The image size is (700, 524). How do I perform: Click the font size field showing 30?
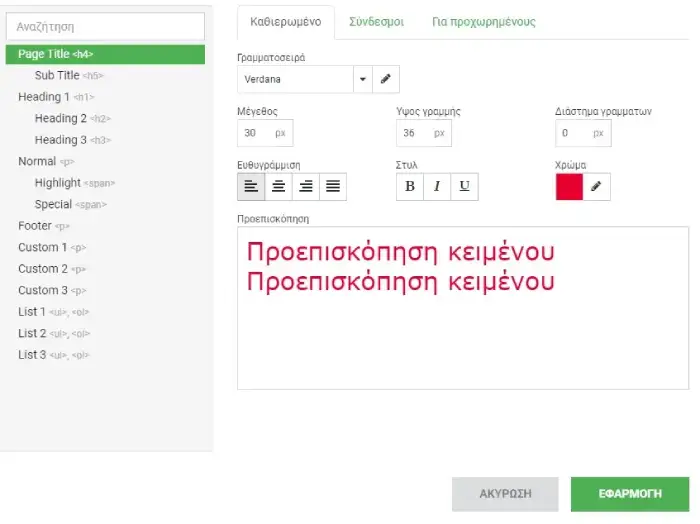(265, 133)
